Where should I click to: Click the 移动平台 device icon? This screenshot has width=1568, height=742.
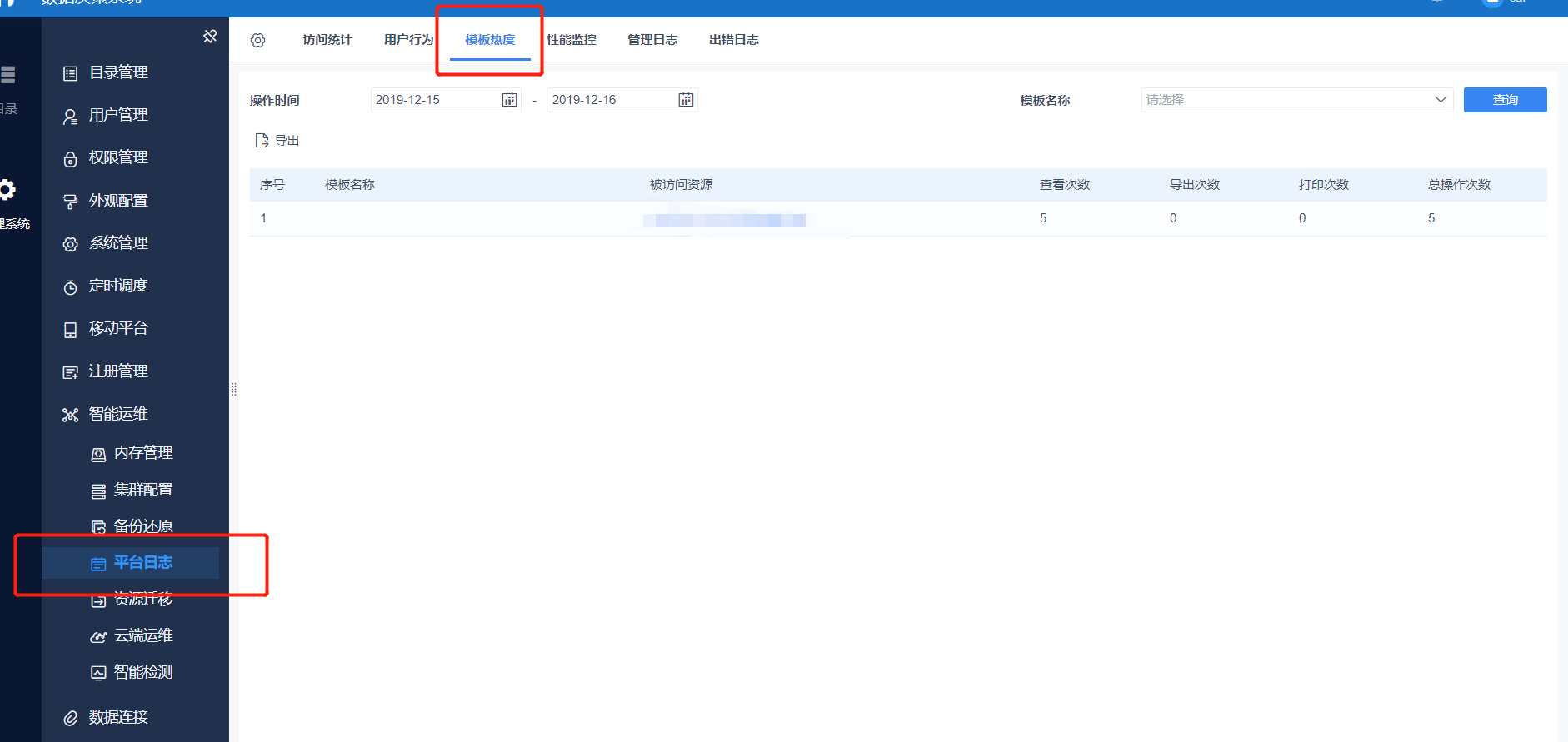[x=71, y=330]
